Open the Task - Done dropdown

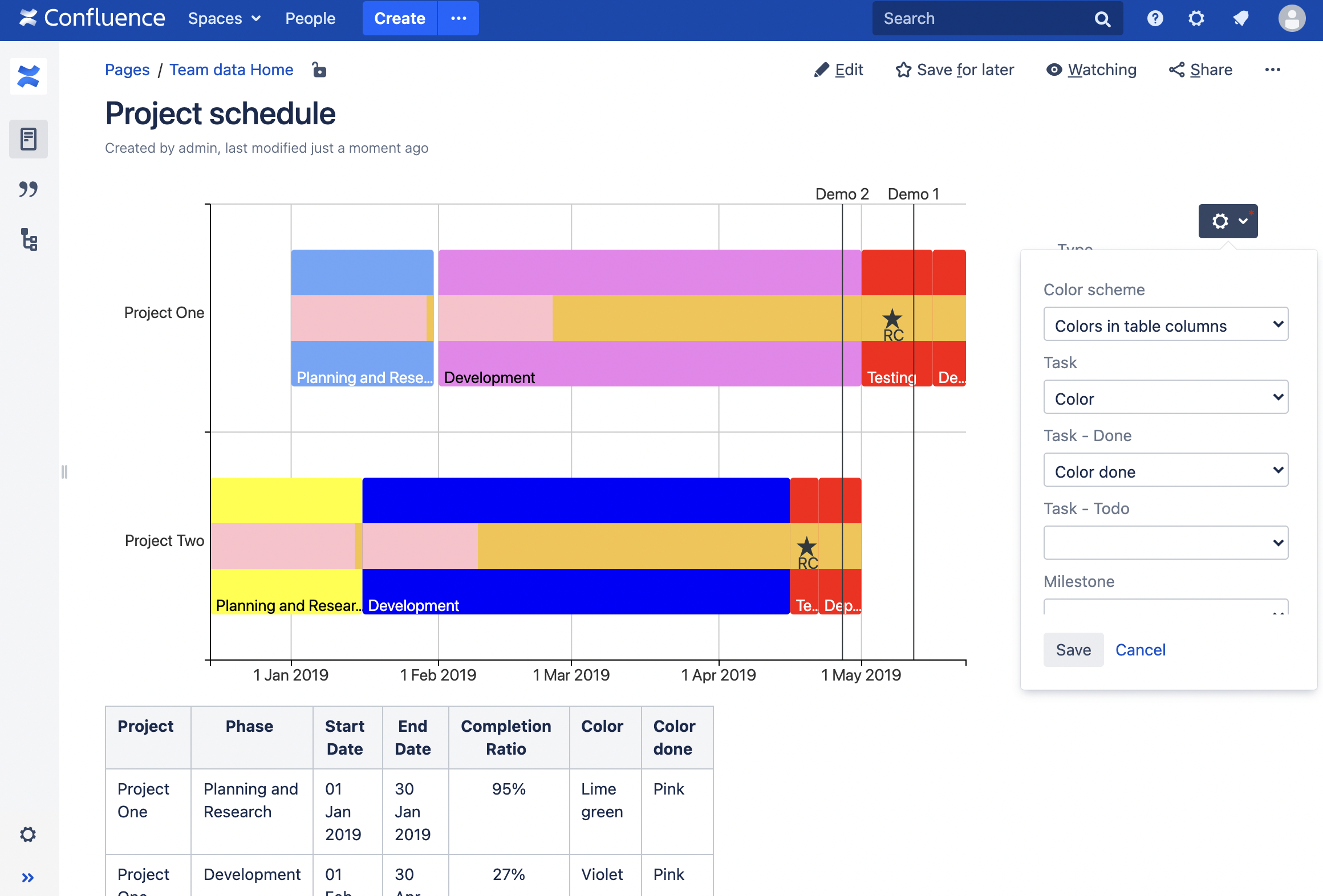coord(1165,470)
